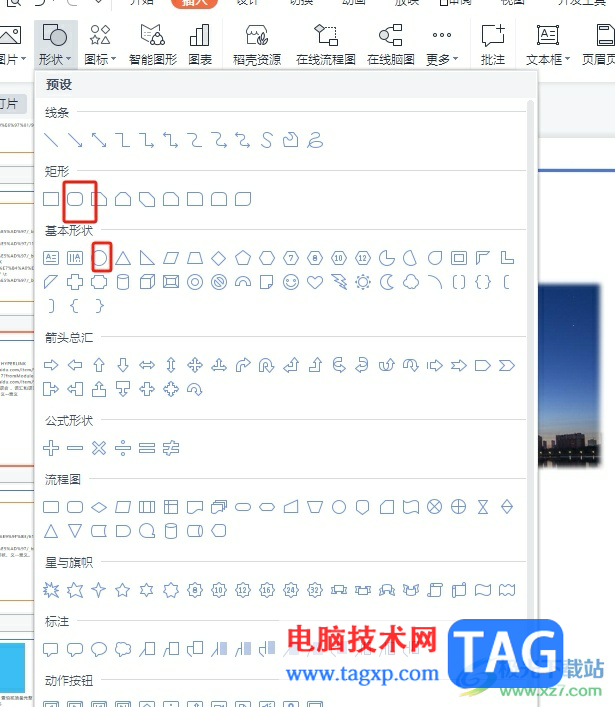Select the right triangle shape
The image size is (615, 707).
(x=147, y=258)
